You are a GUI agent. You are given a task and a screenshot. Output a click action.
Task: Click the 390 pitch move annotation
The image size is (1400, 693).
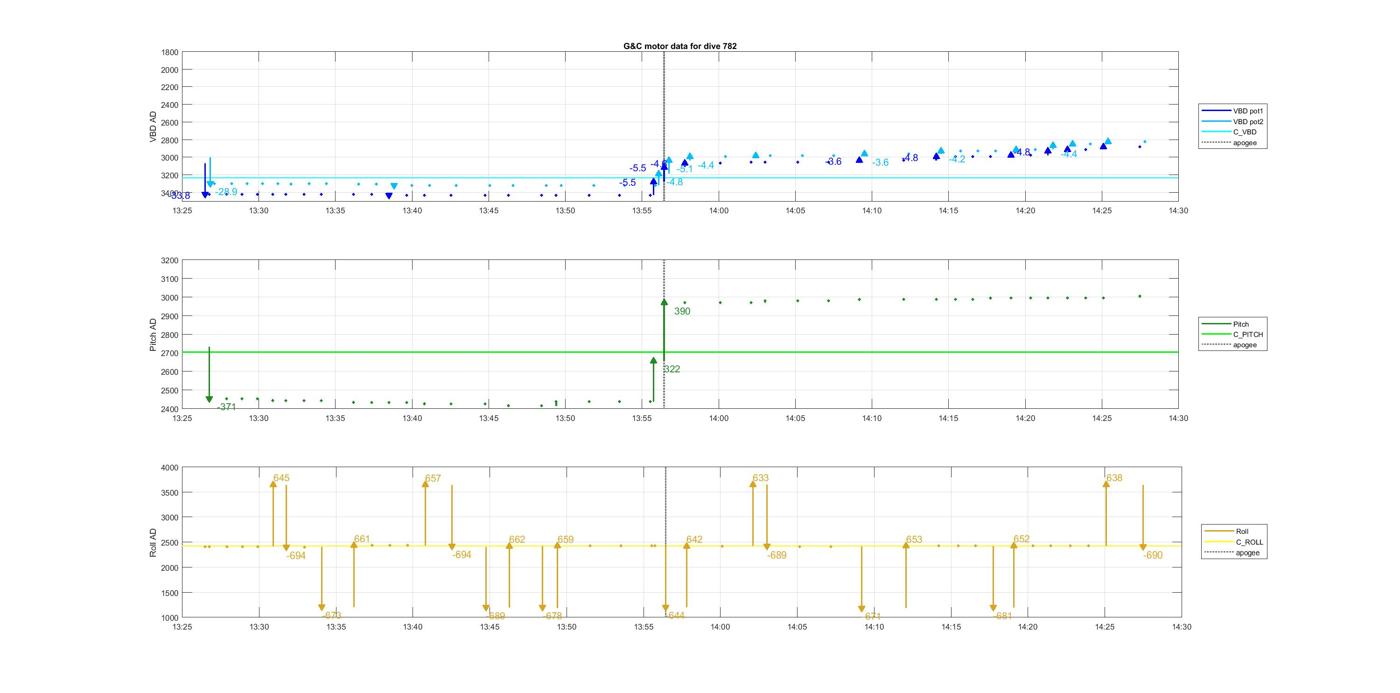point(682,311)
